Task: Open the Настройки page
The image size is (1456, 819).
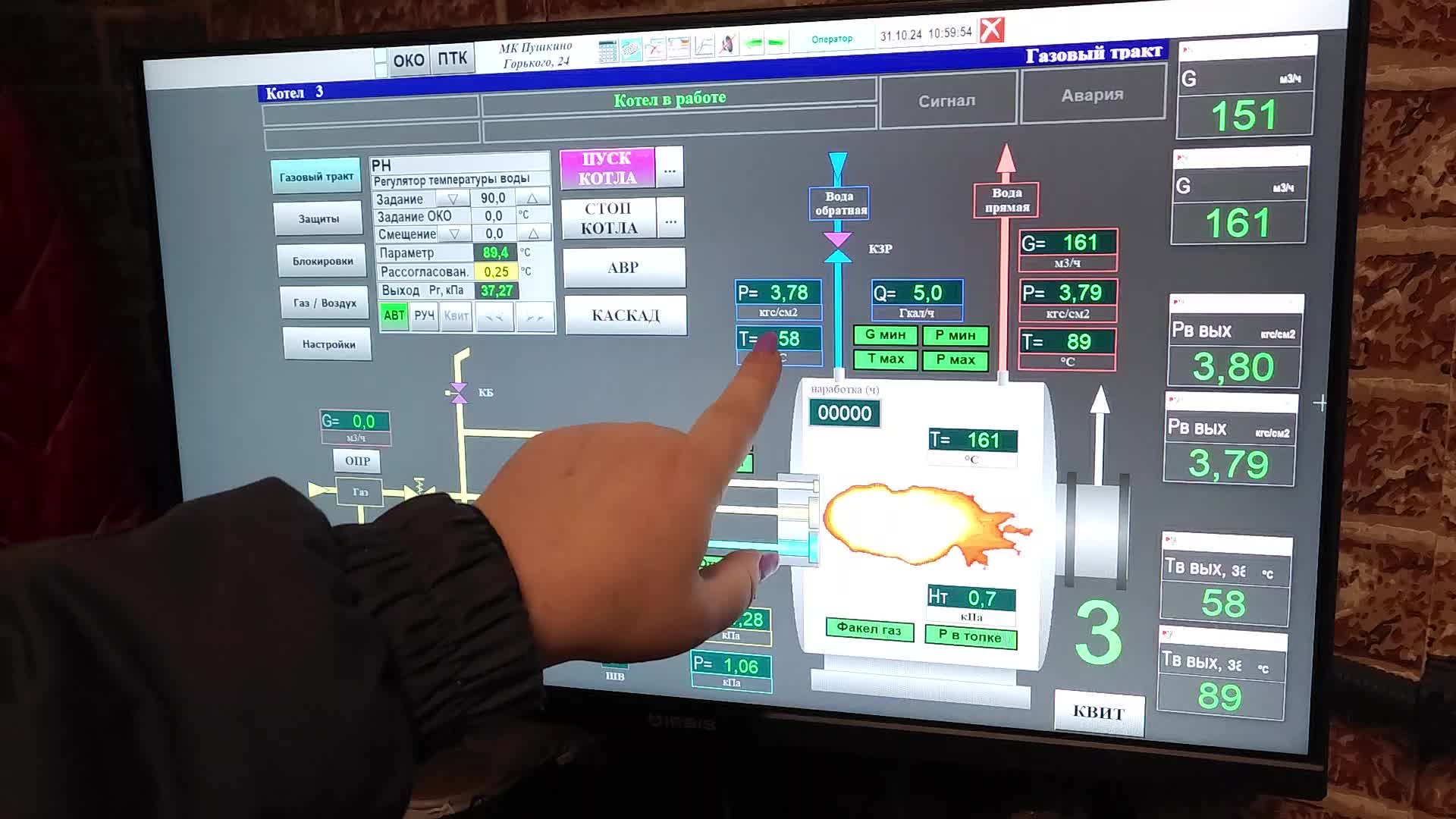Action: (x=328, y=344)
